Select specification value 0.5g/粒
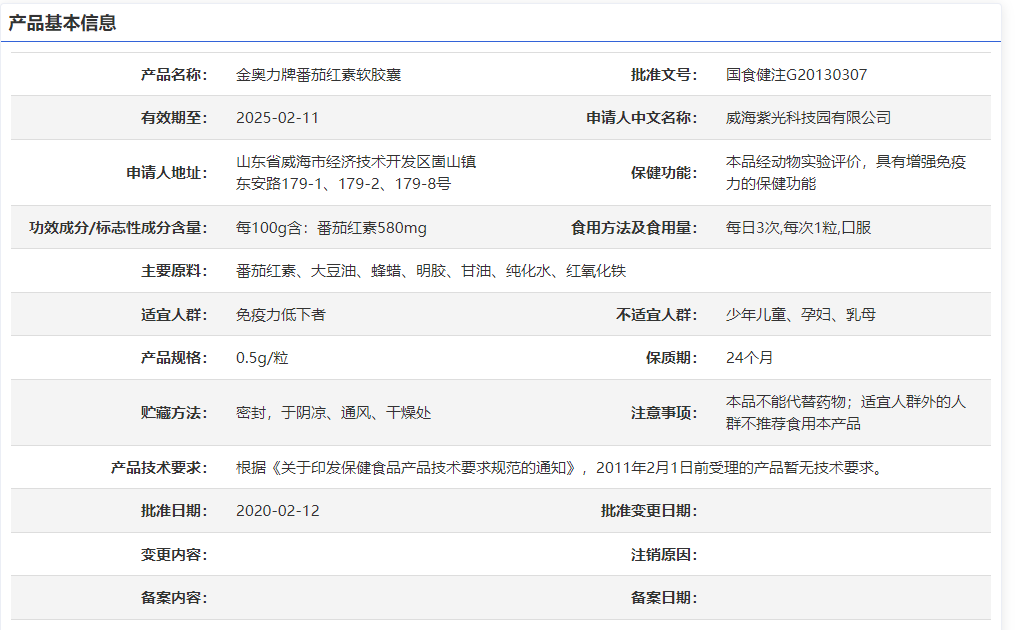The width and height of the screenshot is (1025, 630). coord(262,357)
